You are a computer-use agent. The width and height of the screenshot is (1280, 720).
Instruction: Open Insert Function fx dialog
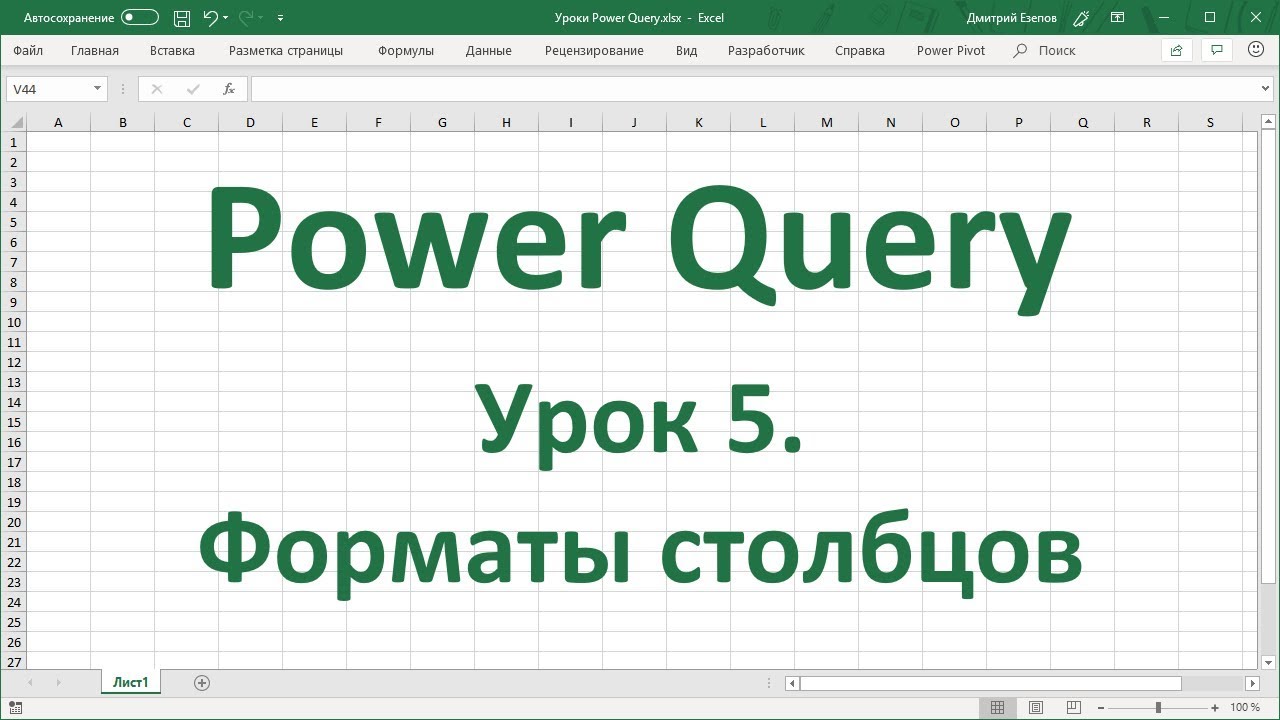229,89
